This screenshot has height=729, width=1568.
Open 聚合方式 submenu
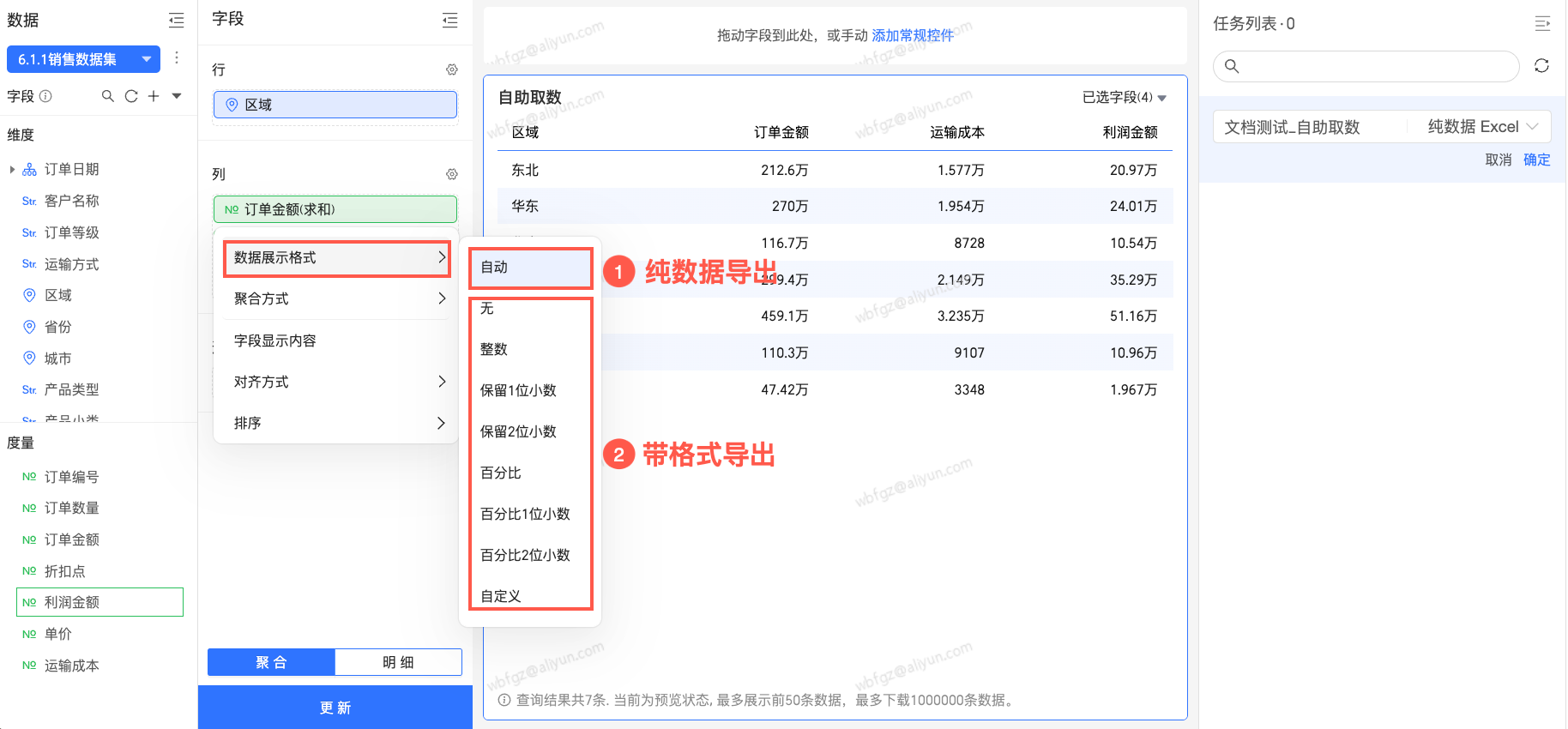pos(336,298)
